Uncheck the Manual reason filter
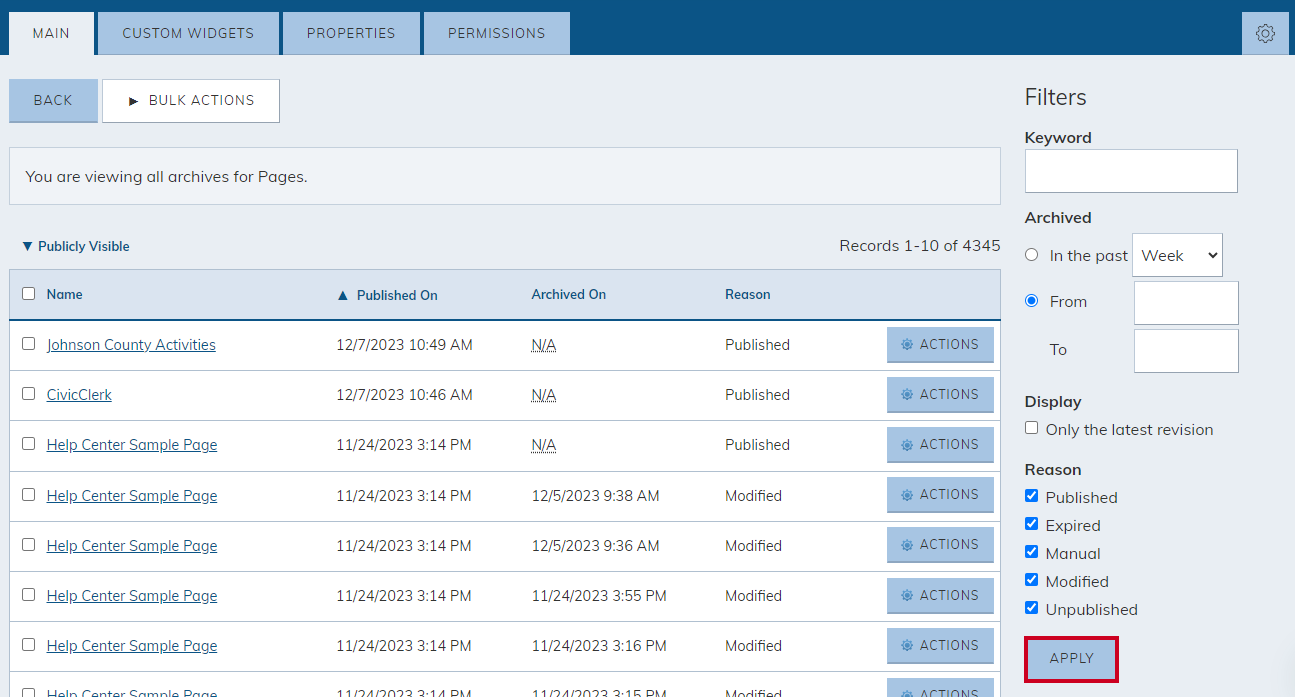 click(1032, 552)
